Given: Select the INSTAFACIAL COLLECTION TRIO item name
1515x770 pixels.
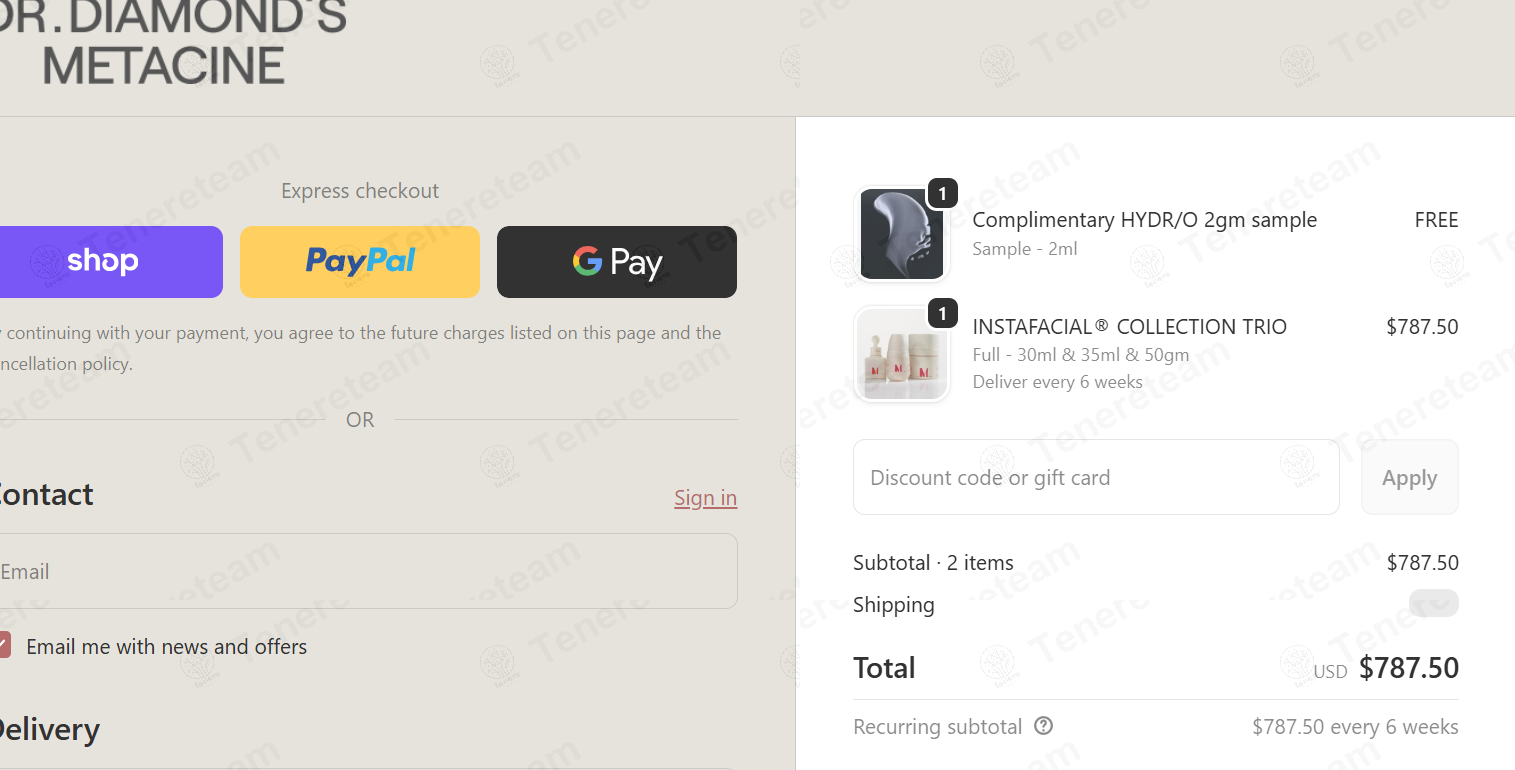Looking at the screenshot, I should pos(1130,327).
